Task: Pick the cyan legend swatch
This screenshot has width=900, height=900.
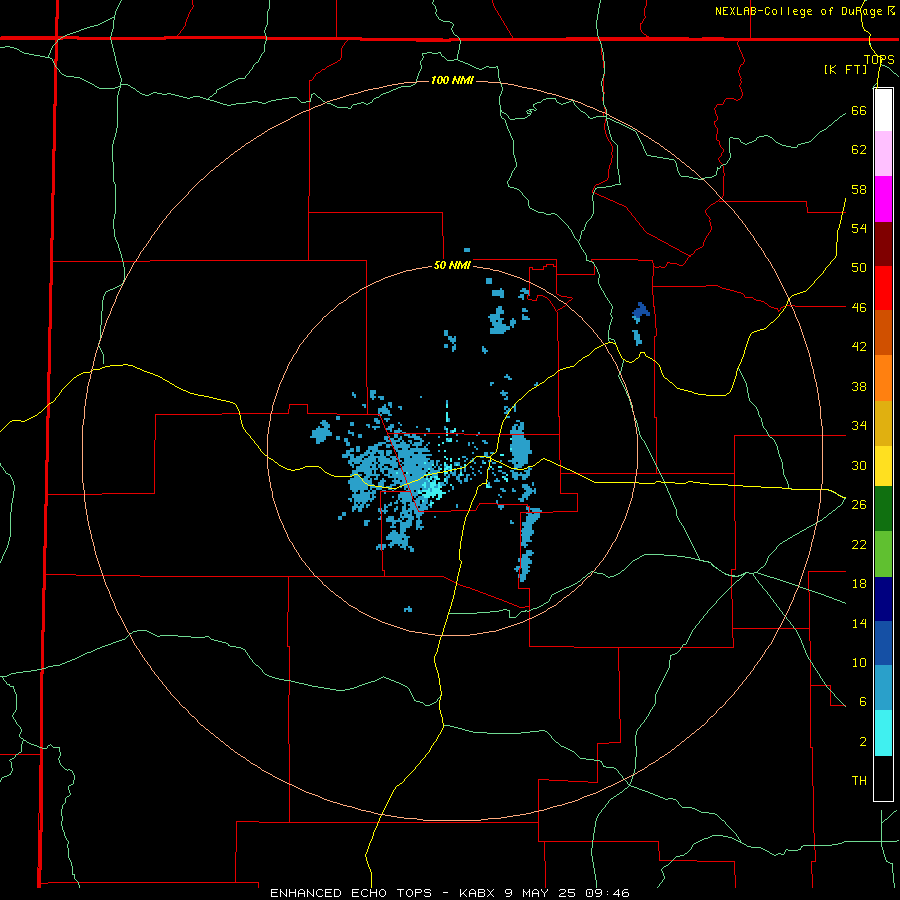Action: click(883, 733)
